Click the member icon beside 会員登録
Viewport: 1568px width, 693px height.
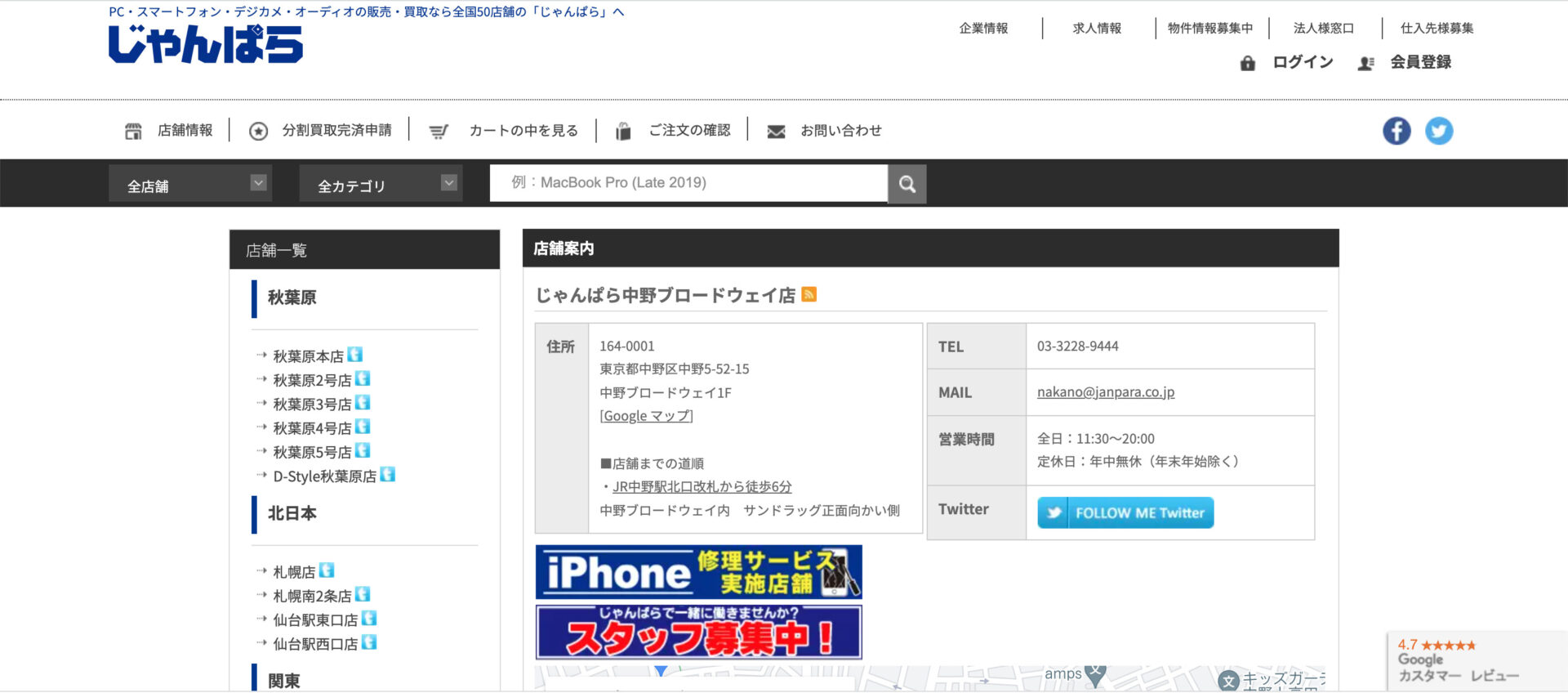click(x=1365, y=63)
